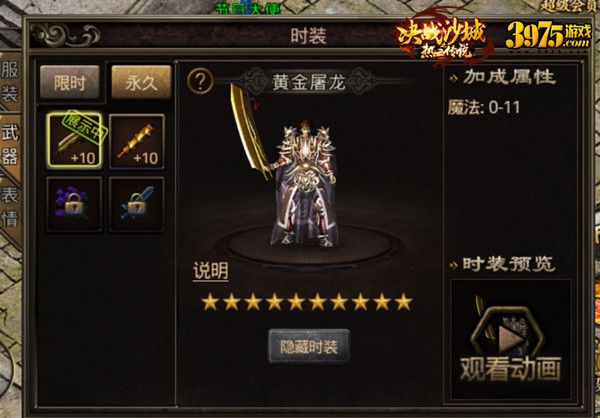This screenshot has height=418, width=600.
Task: Click the first gold star rating
Action: click(210, 302)
